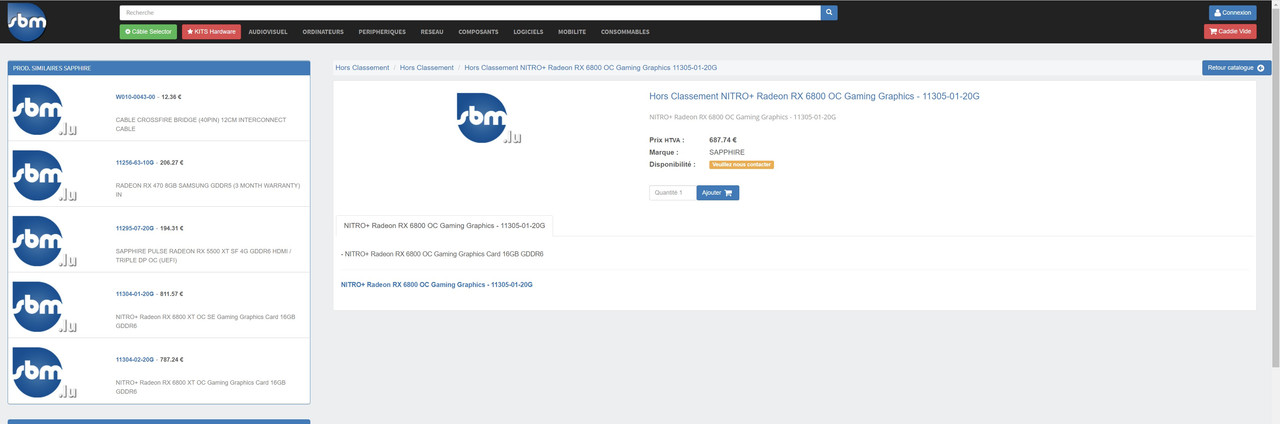
Task: Click the Quantité input field
Action: [671, 193]
